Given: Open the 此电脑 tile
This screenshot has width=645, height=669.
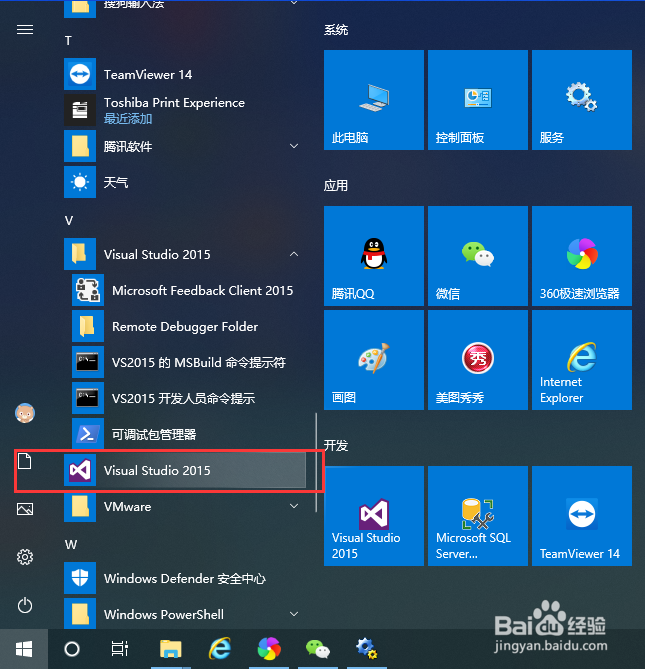Looking at the screenshot, I should click(374, 100).
